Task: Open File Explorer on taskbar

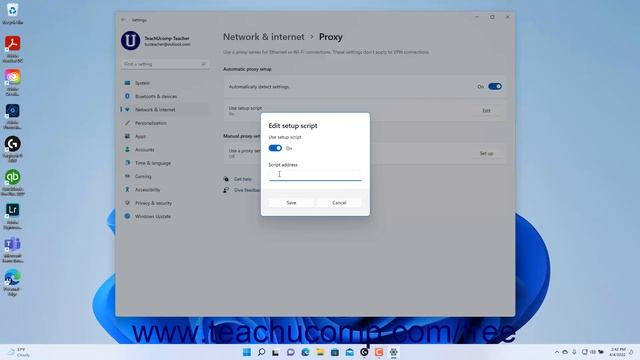Action: 320,352
